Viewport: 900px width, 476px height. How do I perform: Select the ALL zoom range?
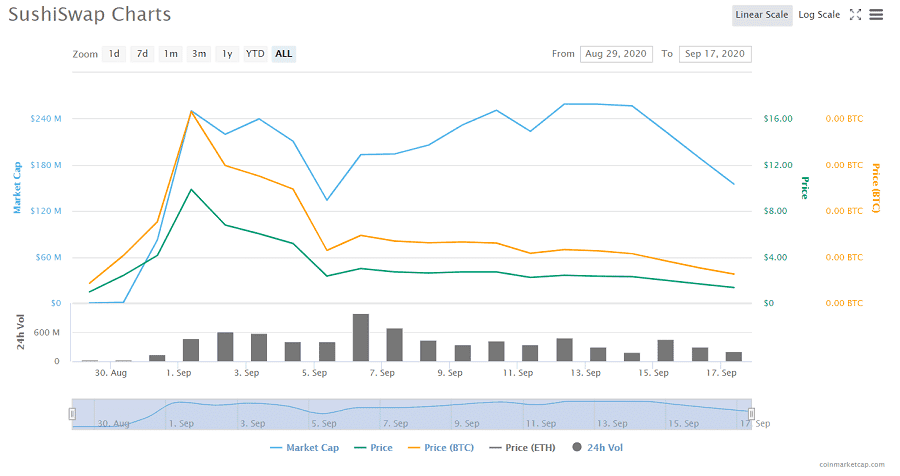coord(284,54)
